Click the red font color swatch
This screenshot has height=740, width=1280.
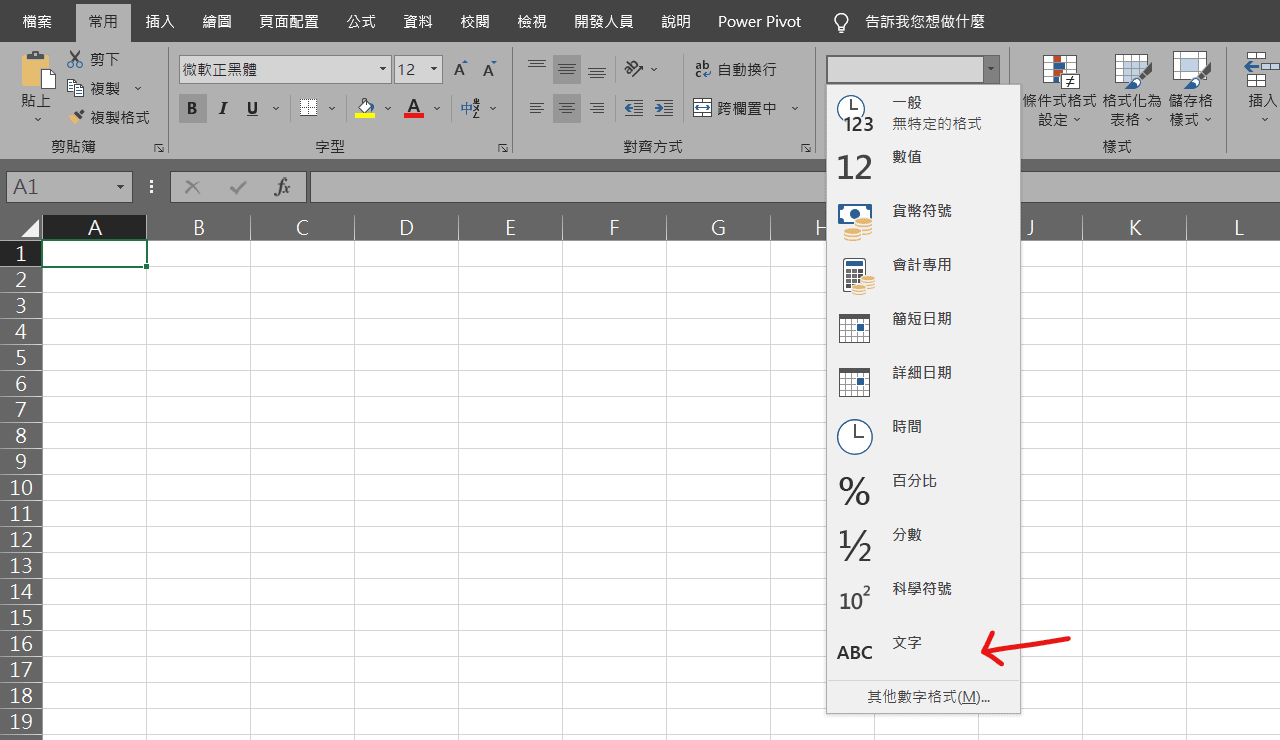pyautogui.click(x=413, y=115)
